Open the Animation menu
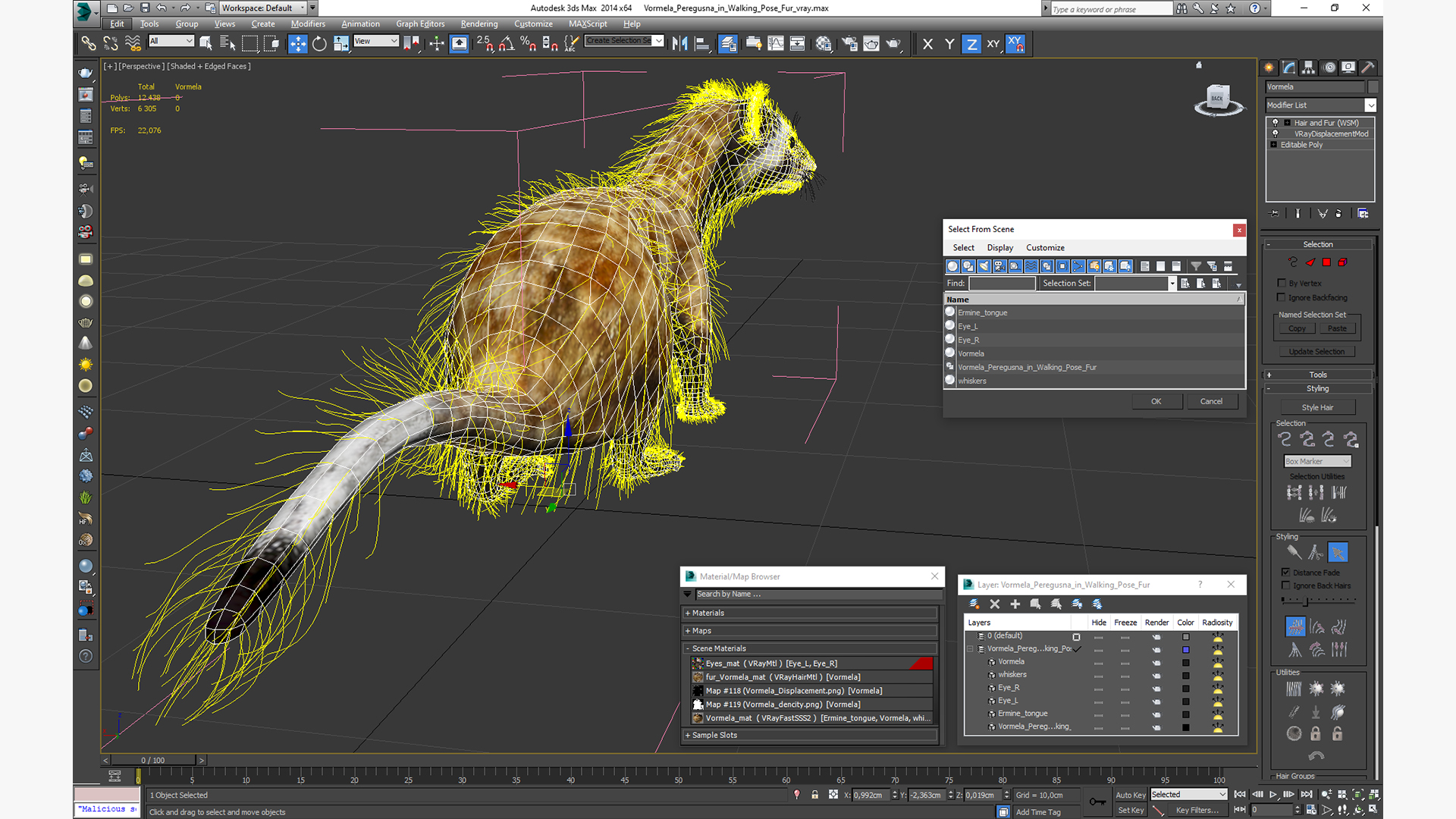 pos(360,24)
